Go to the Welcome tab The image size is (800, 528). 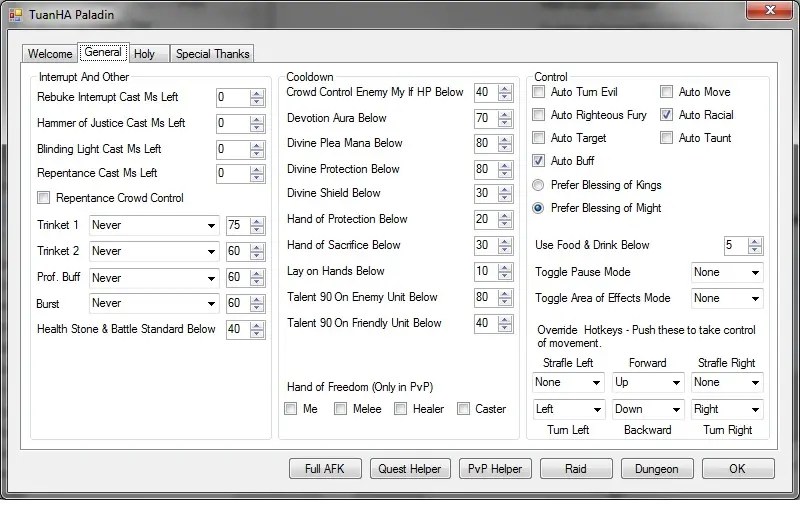click(50, 54)
